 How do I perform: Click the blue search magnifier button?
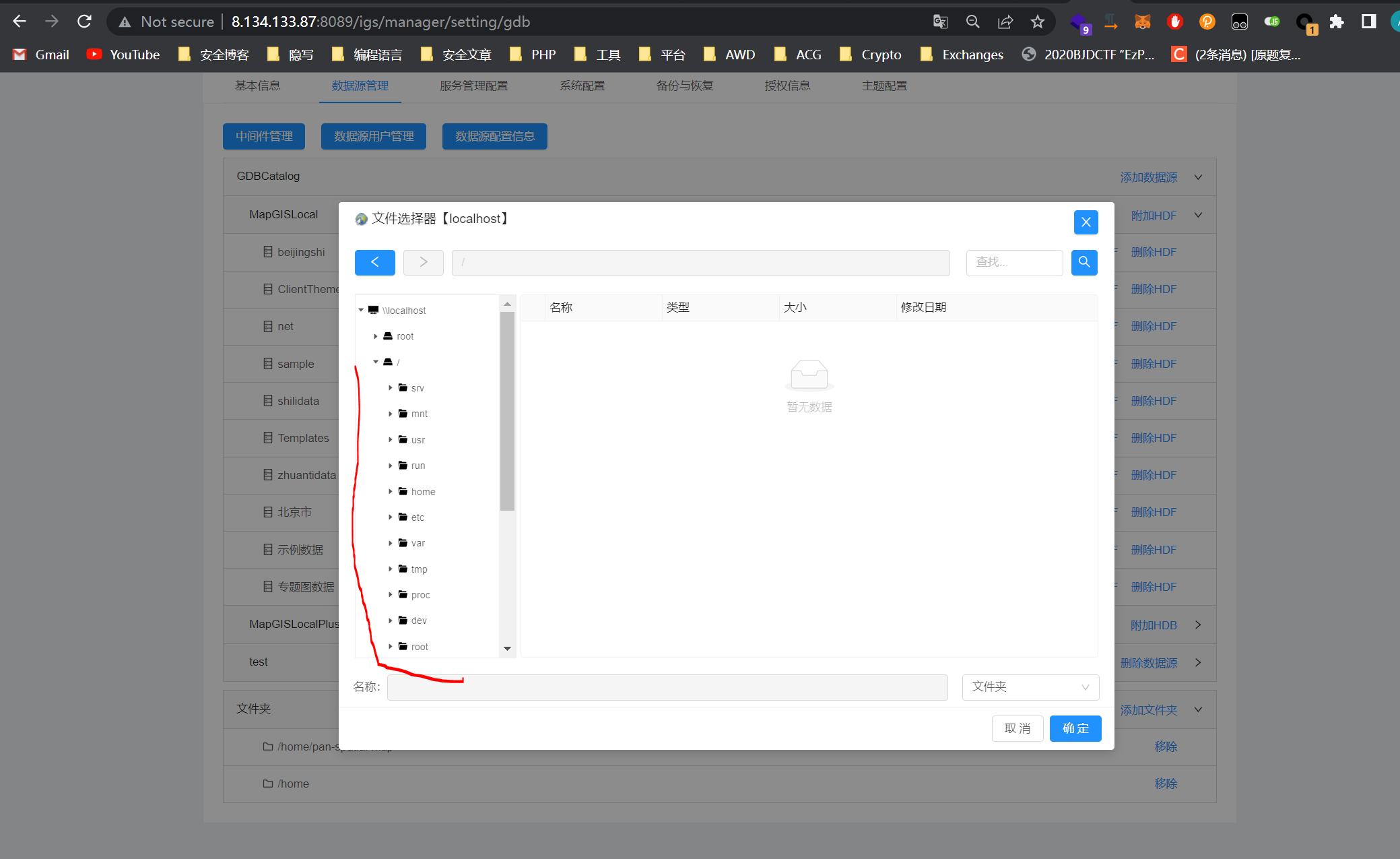tap(1084, 262)
